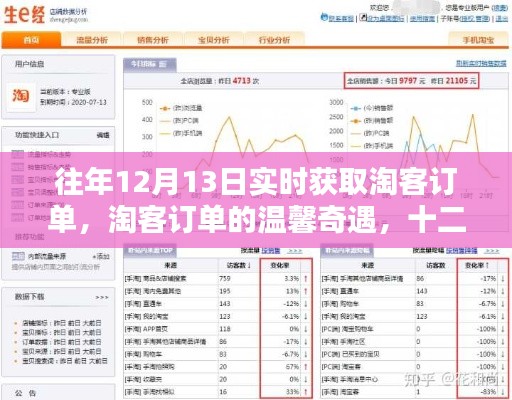Open the 行业分析 tab
Image resolution: width=512 pixels, height=400 pixels.
(x=274, y=40)
